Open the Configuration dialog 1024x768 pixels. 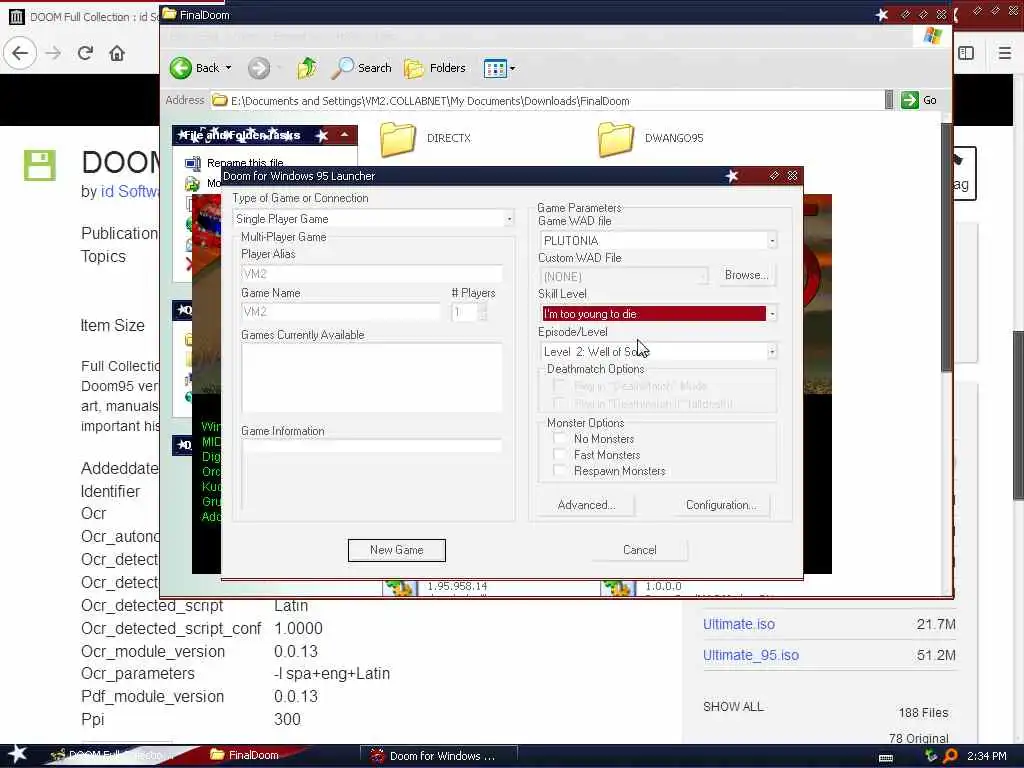[x=721, y=505]
